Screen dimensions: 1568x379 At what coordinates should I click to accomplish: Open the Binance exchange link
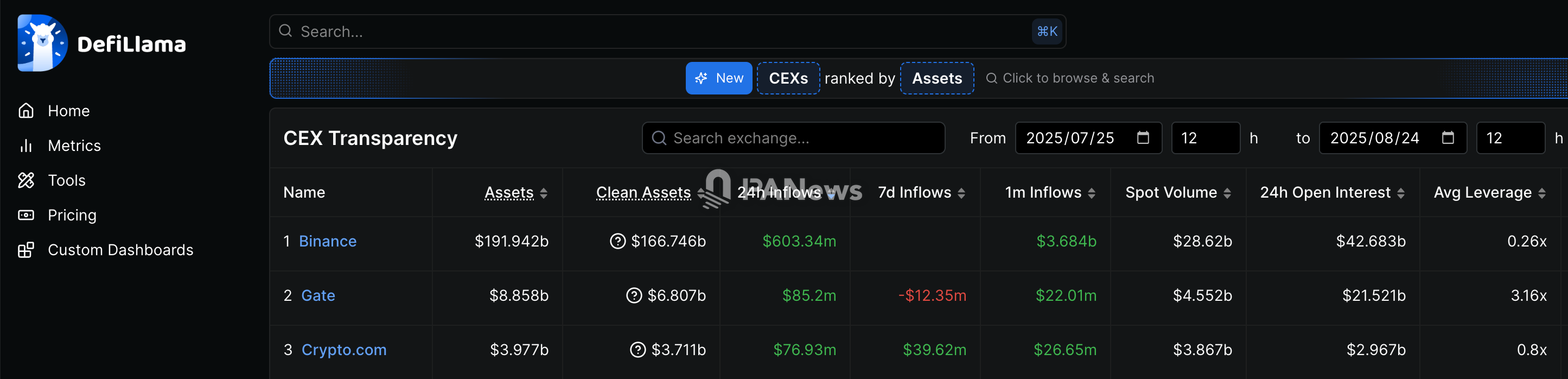328,241
